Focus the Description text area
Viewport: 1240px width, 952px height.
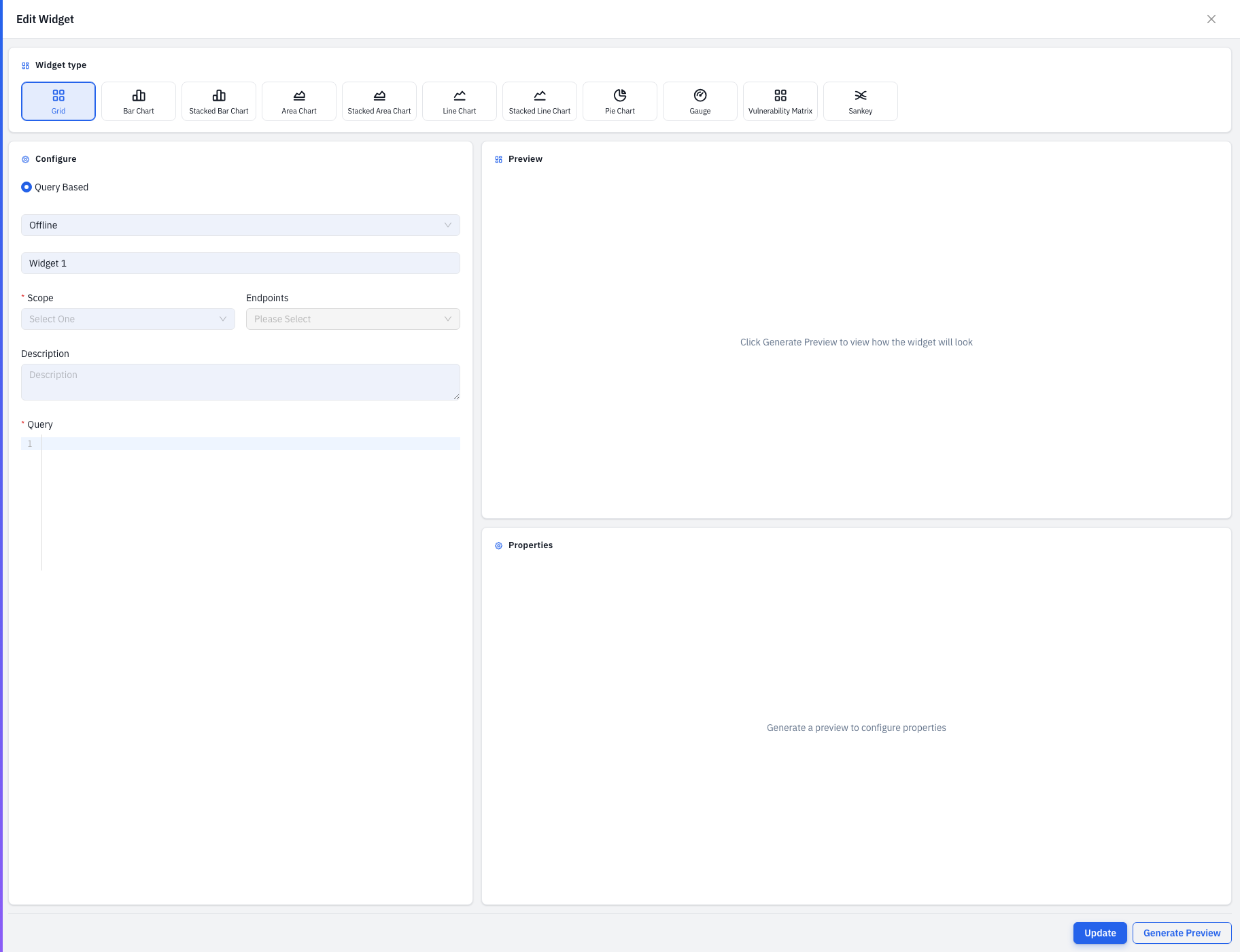241,382
